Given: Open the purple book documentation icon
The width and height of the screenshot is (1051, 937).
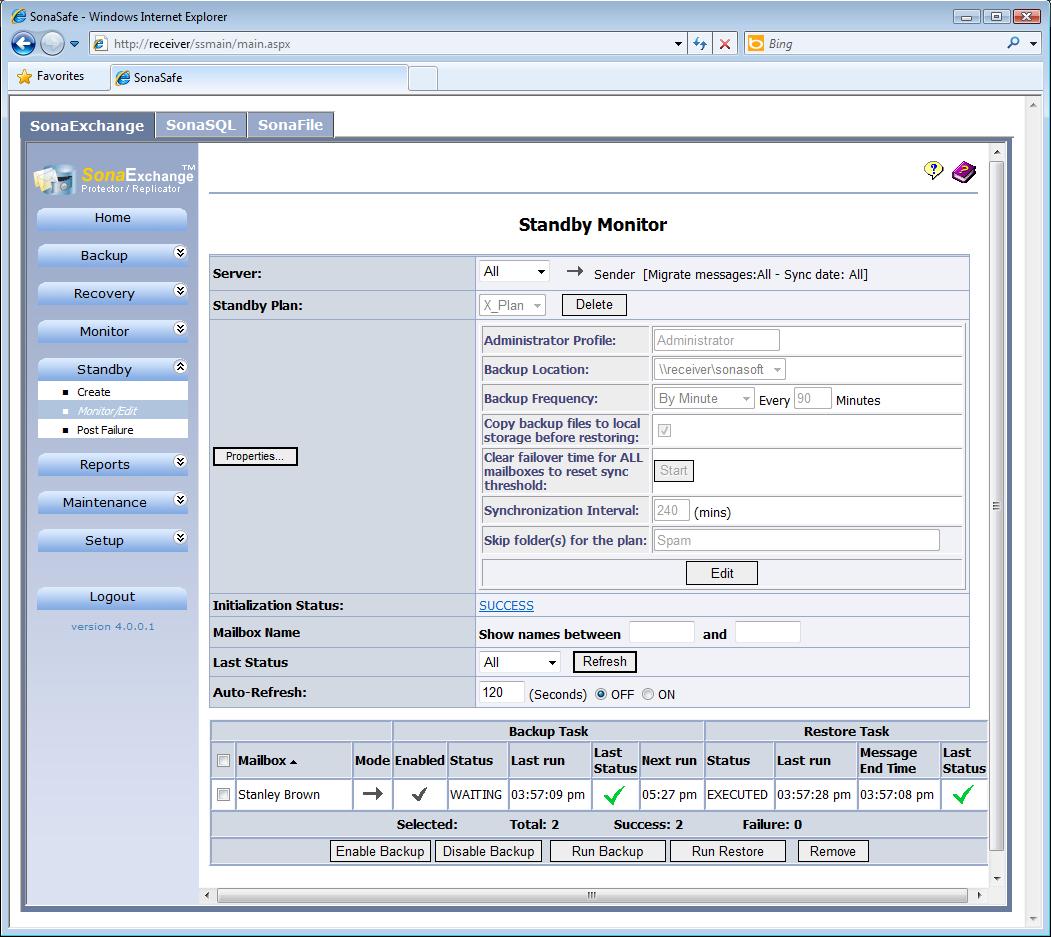Looking at the screenshot, I should (963, 172).
